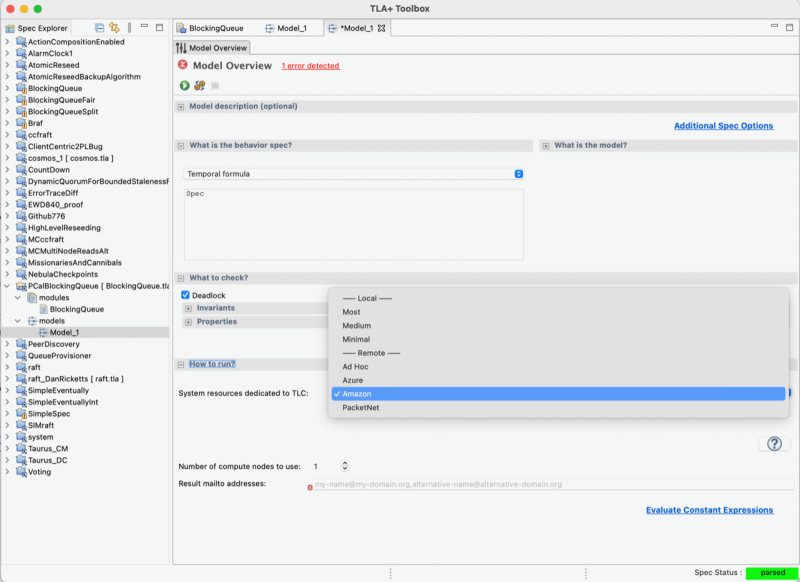
Task: Click Result mailto addresses input field
Action: [554, 484]
